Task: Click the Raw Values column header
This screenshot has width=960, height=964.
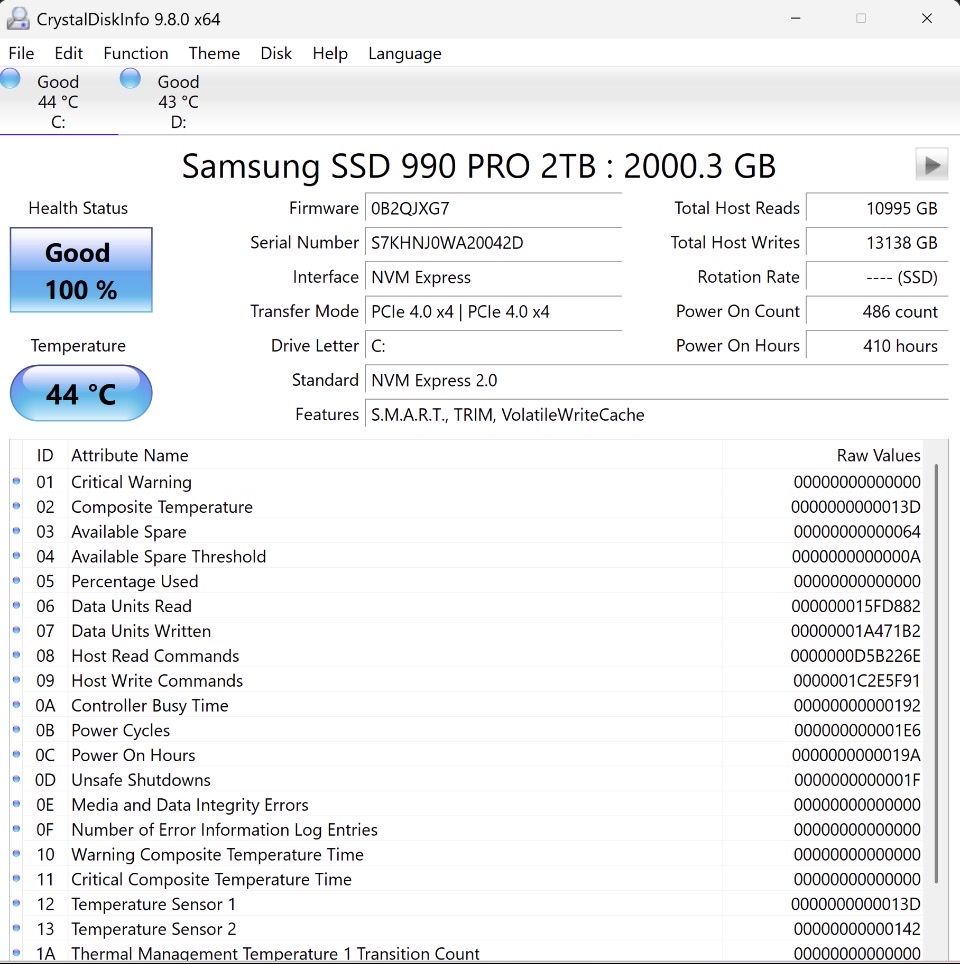Action: click(x=878, y=455)
